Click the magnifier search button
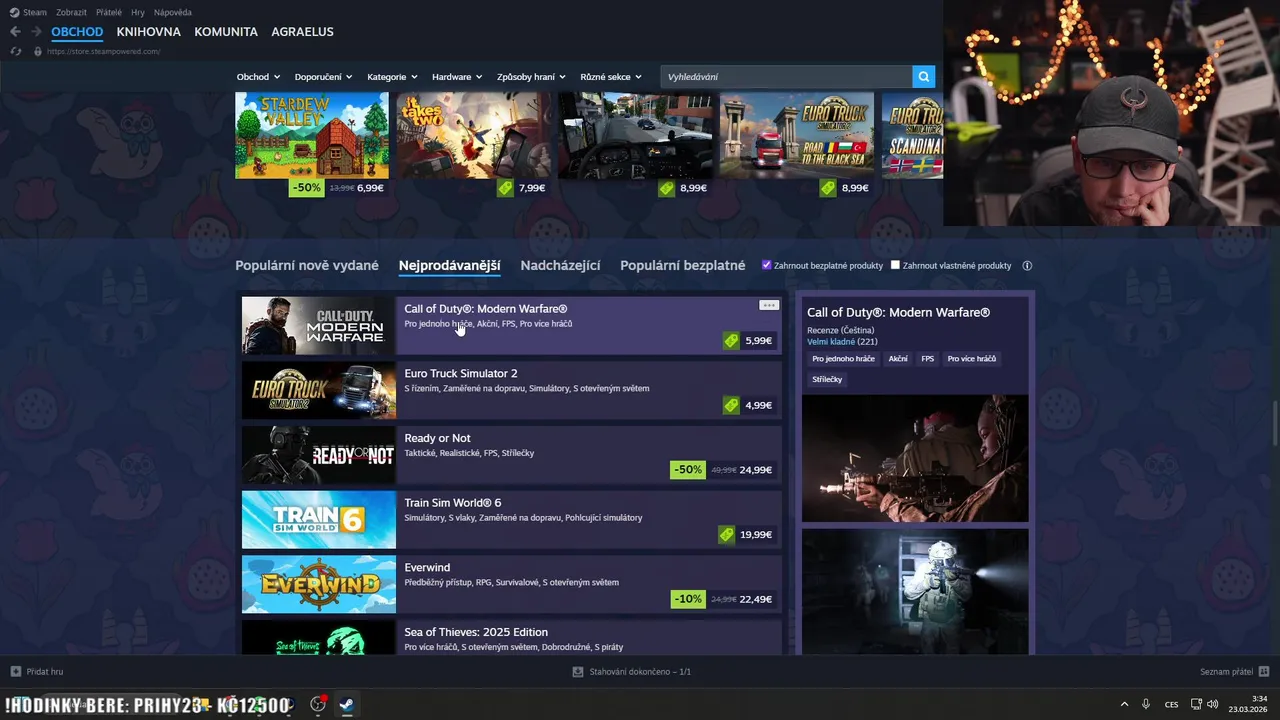Screen dimensions: 1280x720 coord(924,77)
